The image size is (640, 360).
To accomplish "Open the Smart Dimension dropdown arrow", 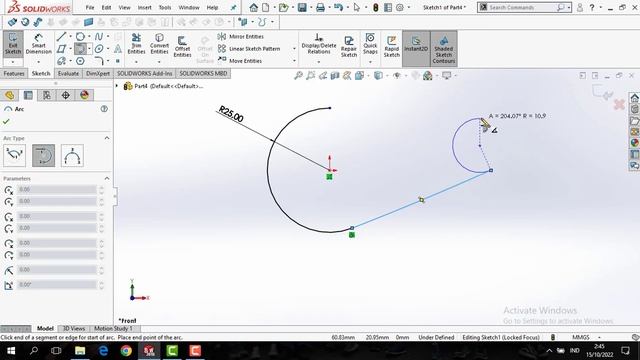I will pos(38,62).
